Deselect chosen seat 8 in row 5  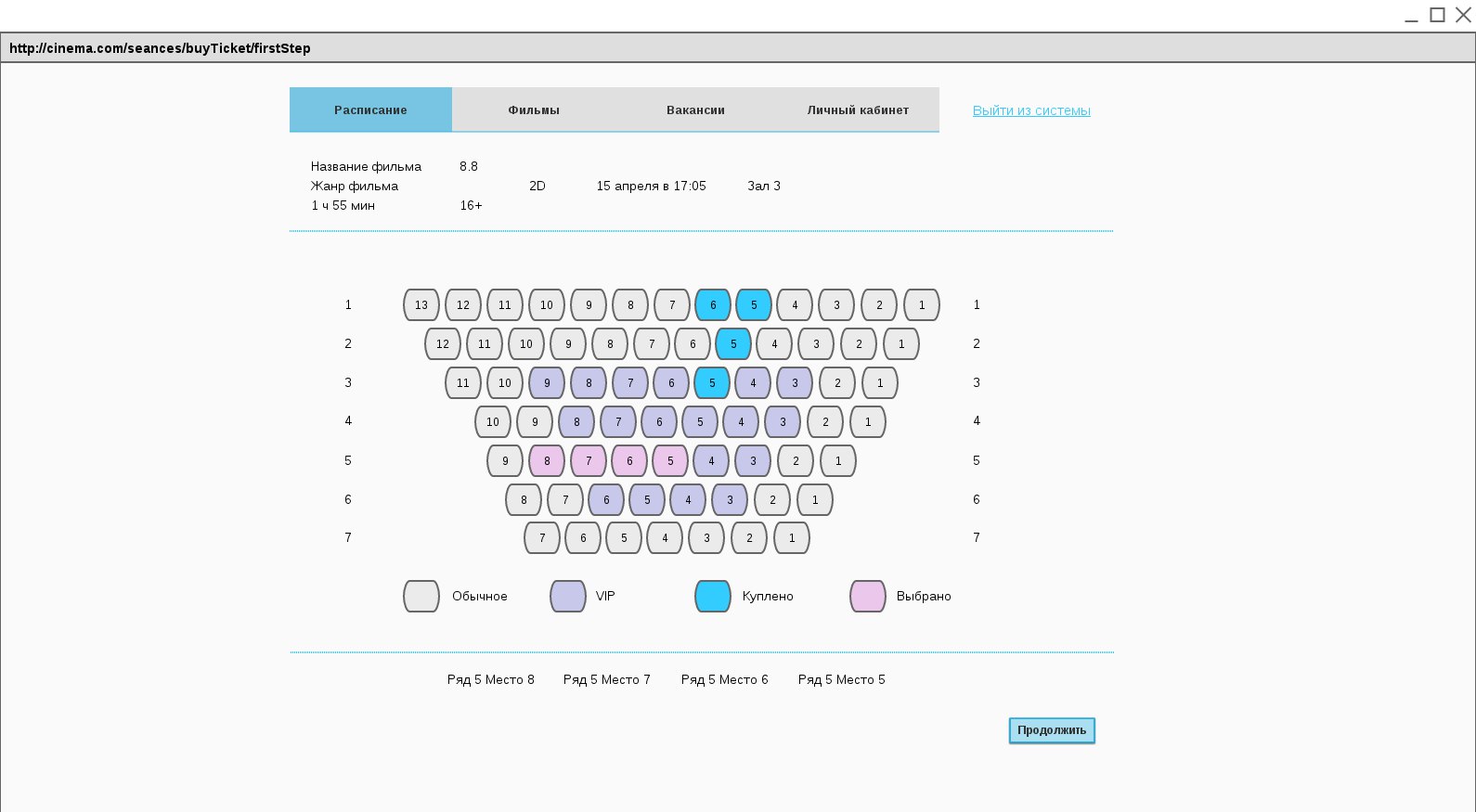547,460
